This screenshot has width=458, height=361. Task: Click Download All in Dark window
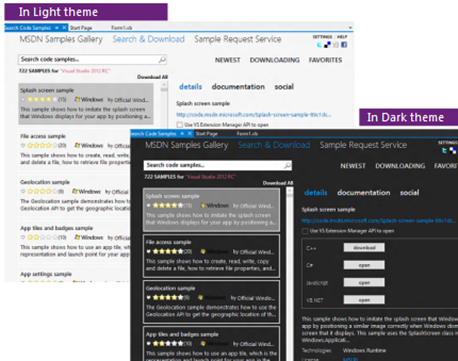[278, 183]
